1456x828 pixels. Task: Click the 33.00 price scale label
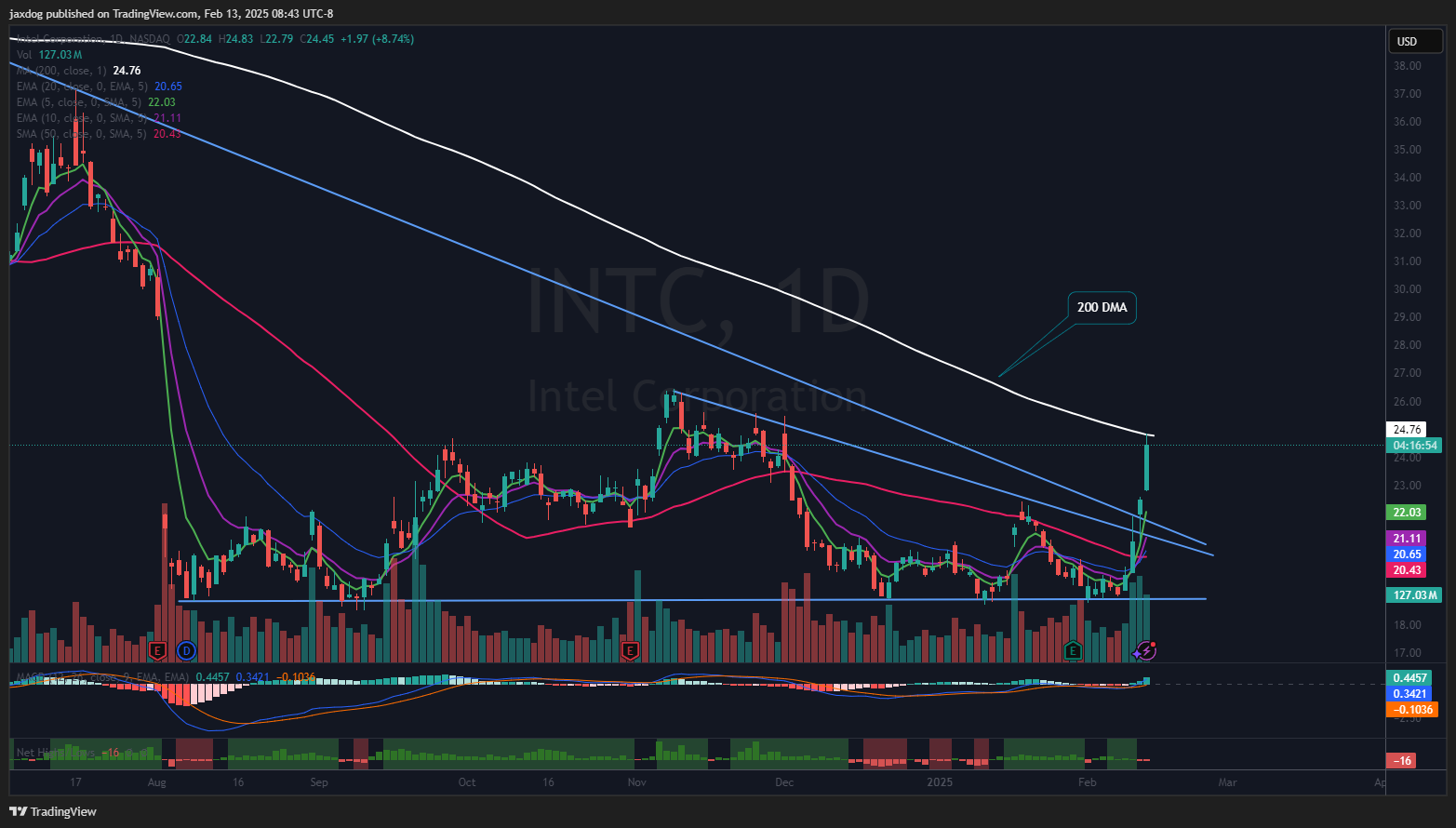[x=1407, y=206]
